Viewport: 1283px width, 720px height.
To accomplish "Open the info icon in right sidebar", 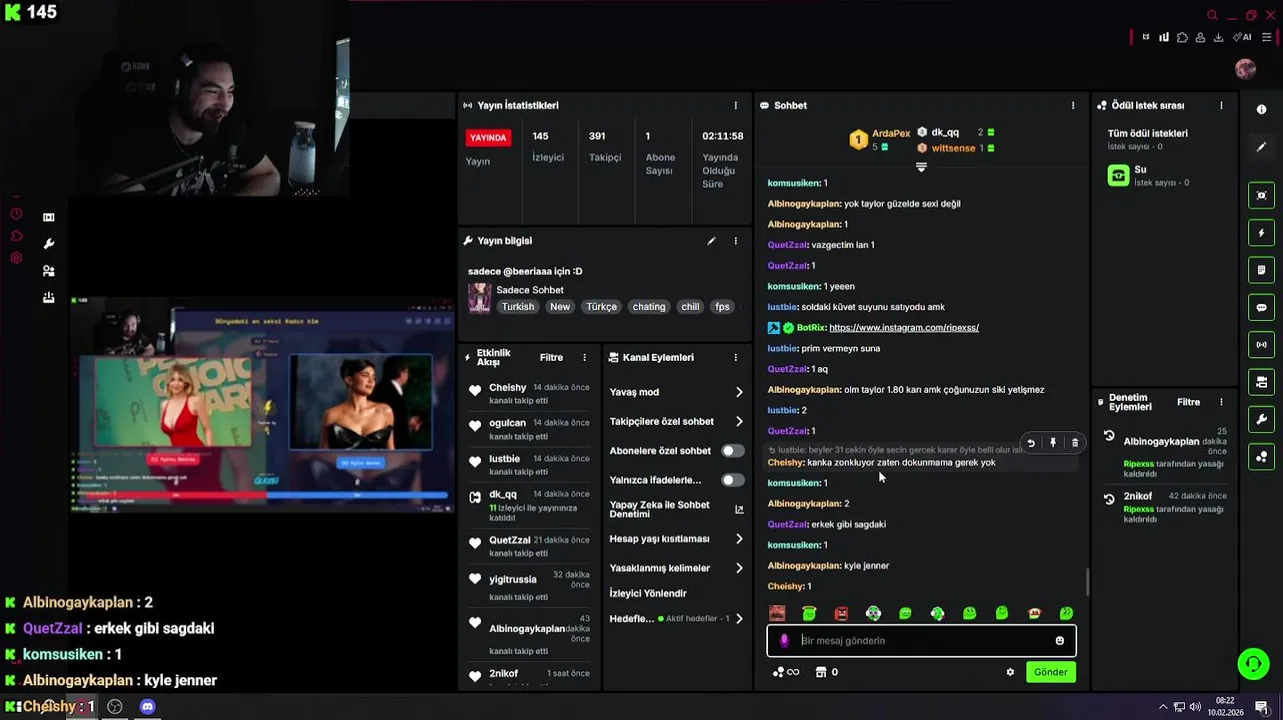I will point(1261,110).
